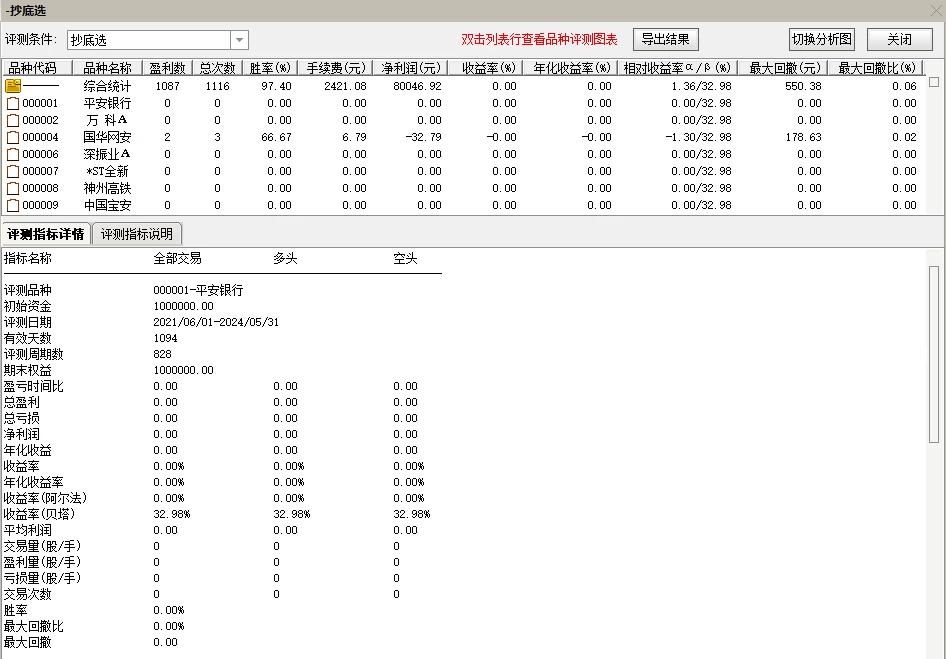Click the 盈亏时间比 indicator label

pos(33,386)
